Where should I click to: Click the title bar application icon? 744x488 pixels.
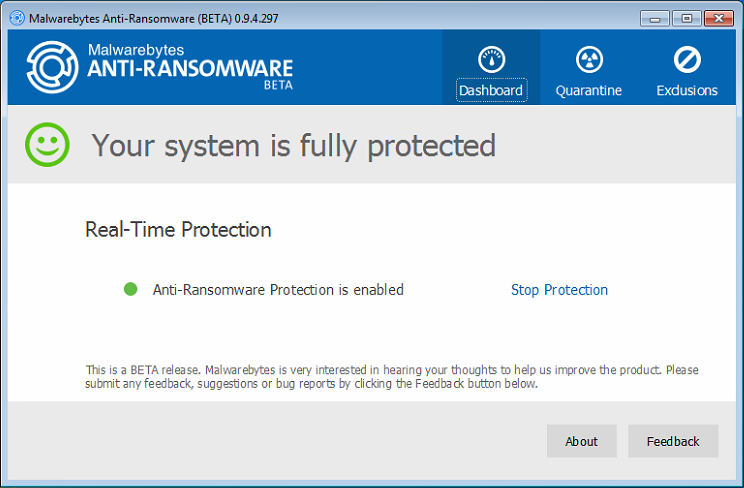pyautogui.click(x=17, y=17)
